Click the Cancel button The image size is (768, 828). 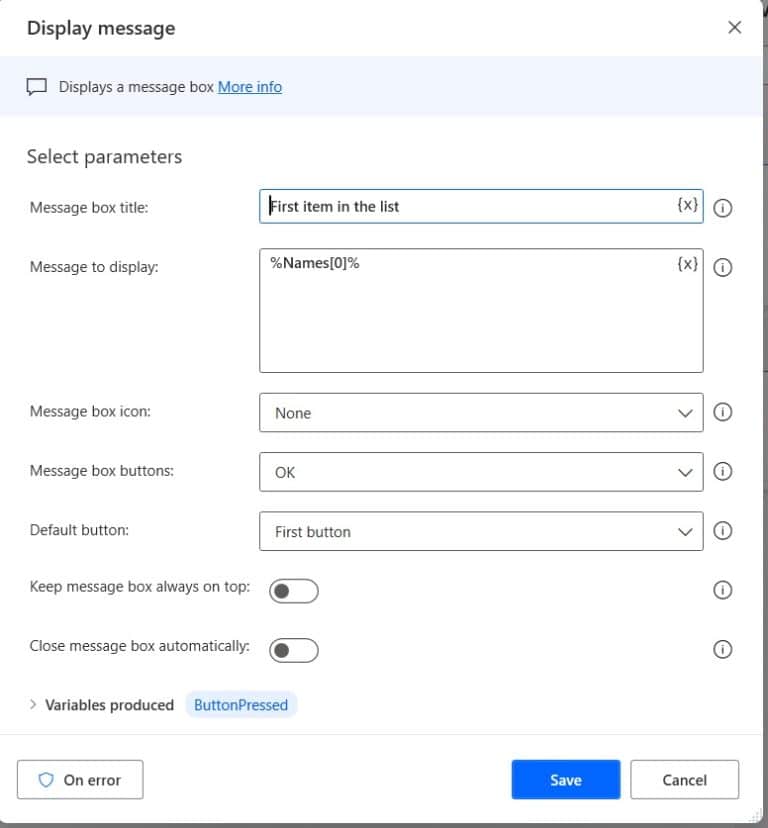pos(685,779)
